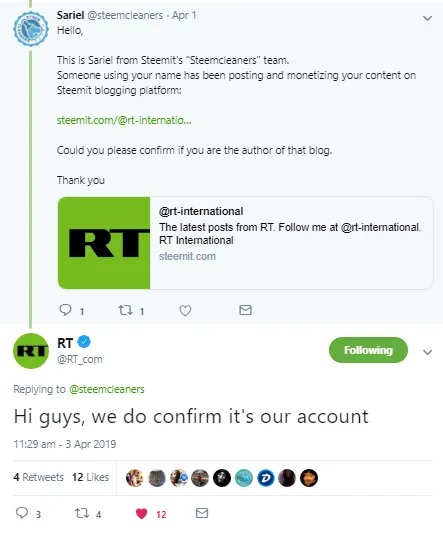Expand the chevron menu beside the Following button
The width and height of the screenshot is (443, 536).
tap(427, 352)
